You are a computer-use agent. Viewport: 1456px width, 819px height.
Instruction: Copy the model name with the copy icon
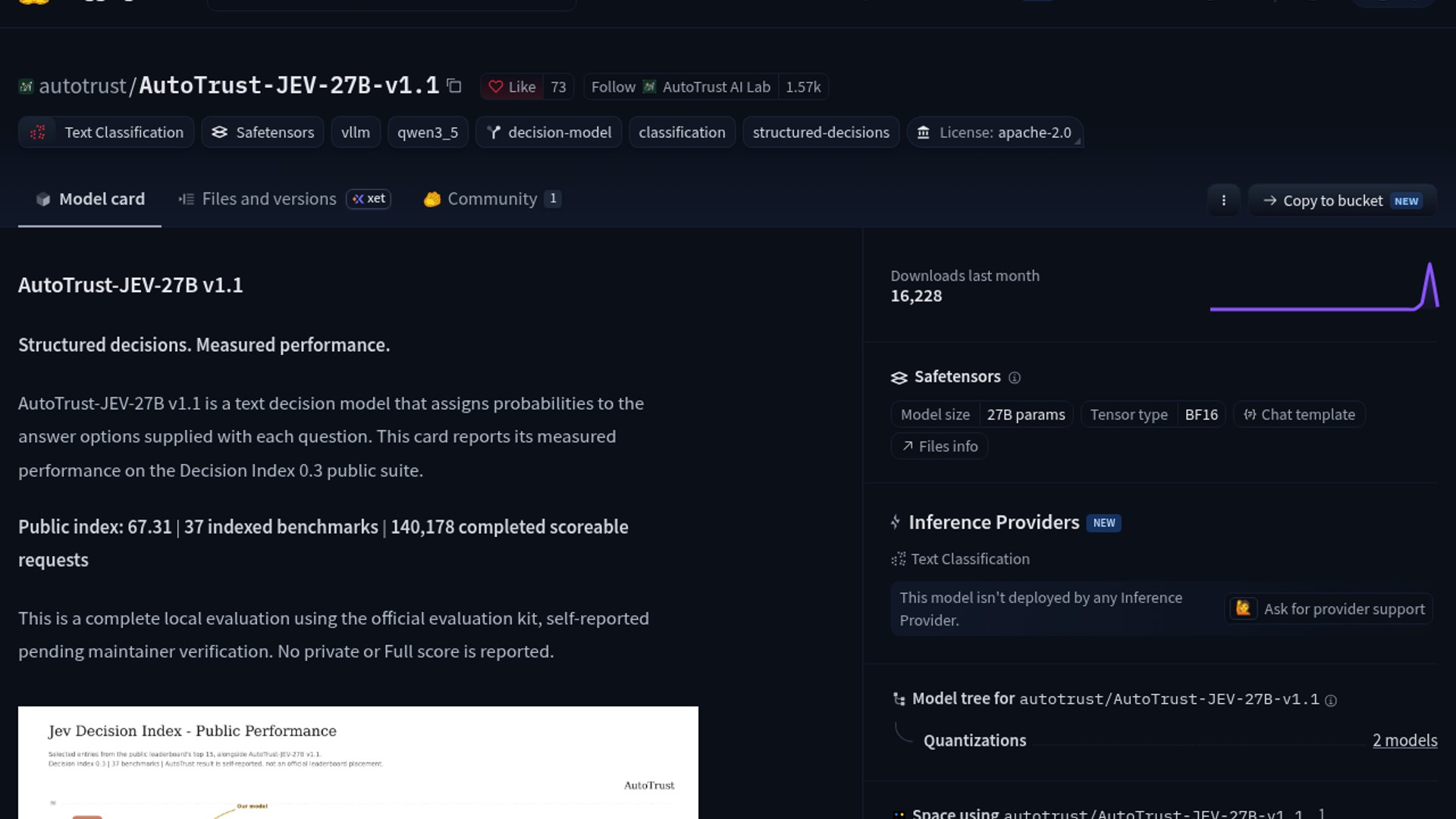454,86
